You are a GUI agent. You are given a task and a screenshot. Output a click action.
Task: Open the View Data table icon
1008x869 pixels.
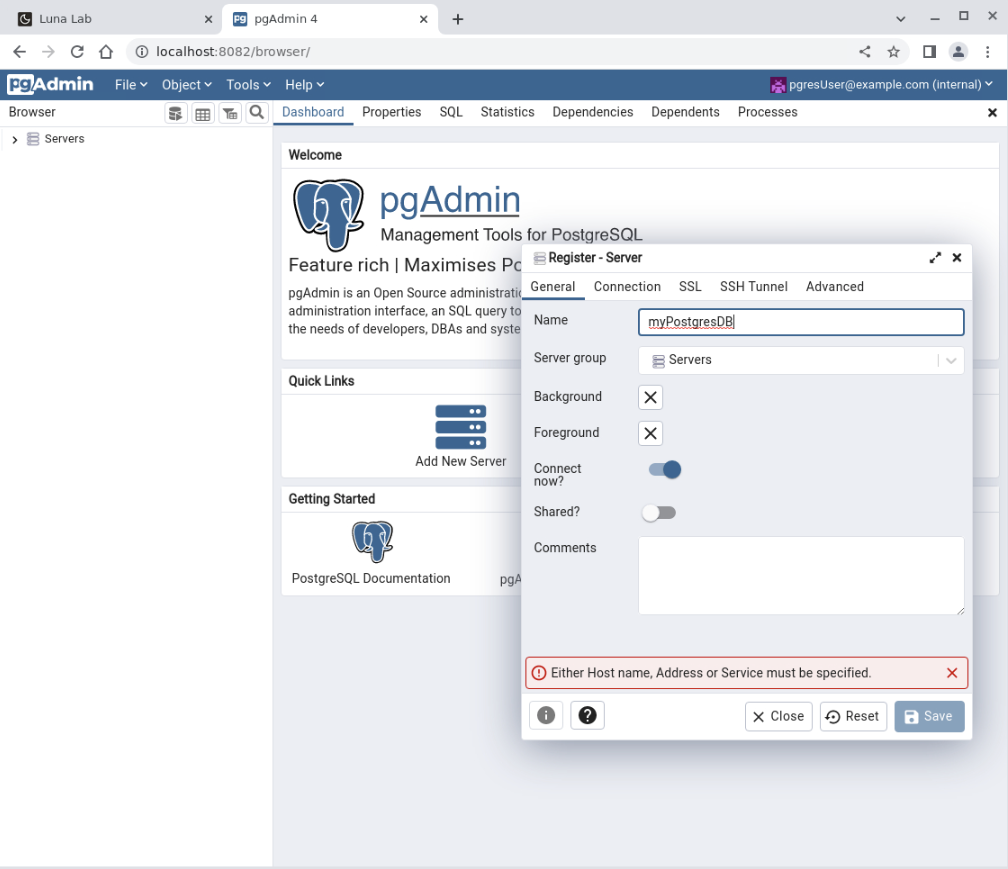coord(202,113)
